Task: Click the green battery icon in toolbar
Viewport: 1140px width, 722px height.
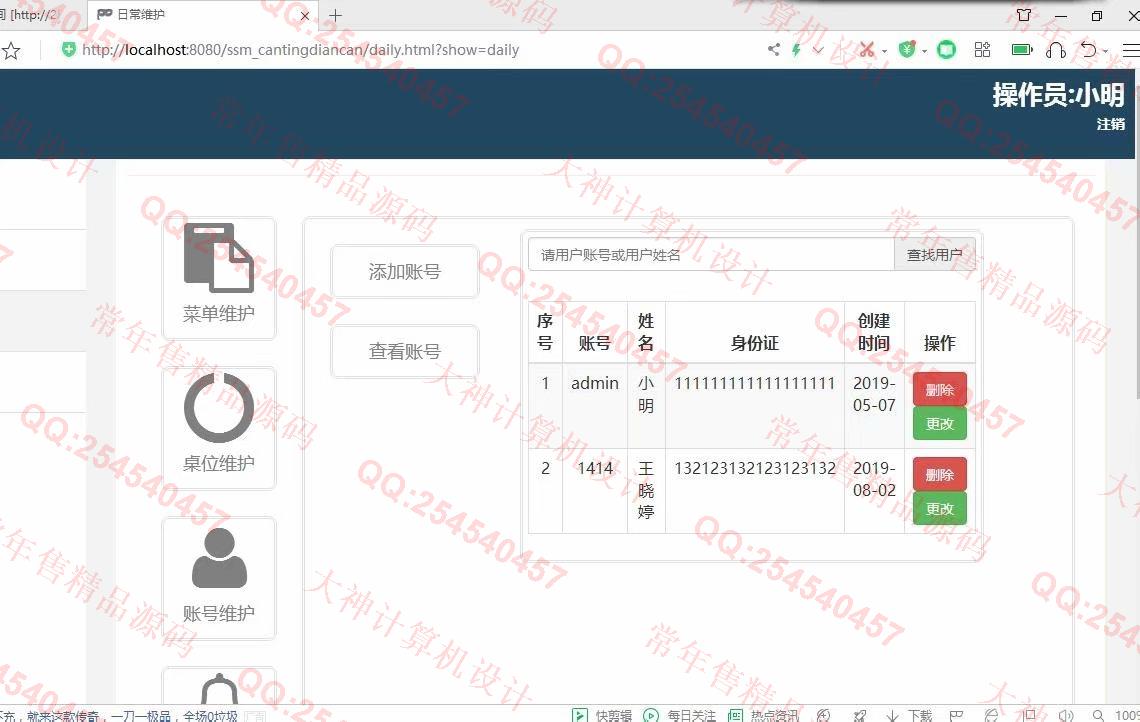Action: point(1021,49)
